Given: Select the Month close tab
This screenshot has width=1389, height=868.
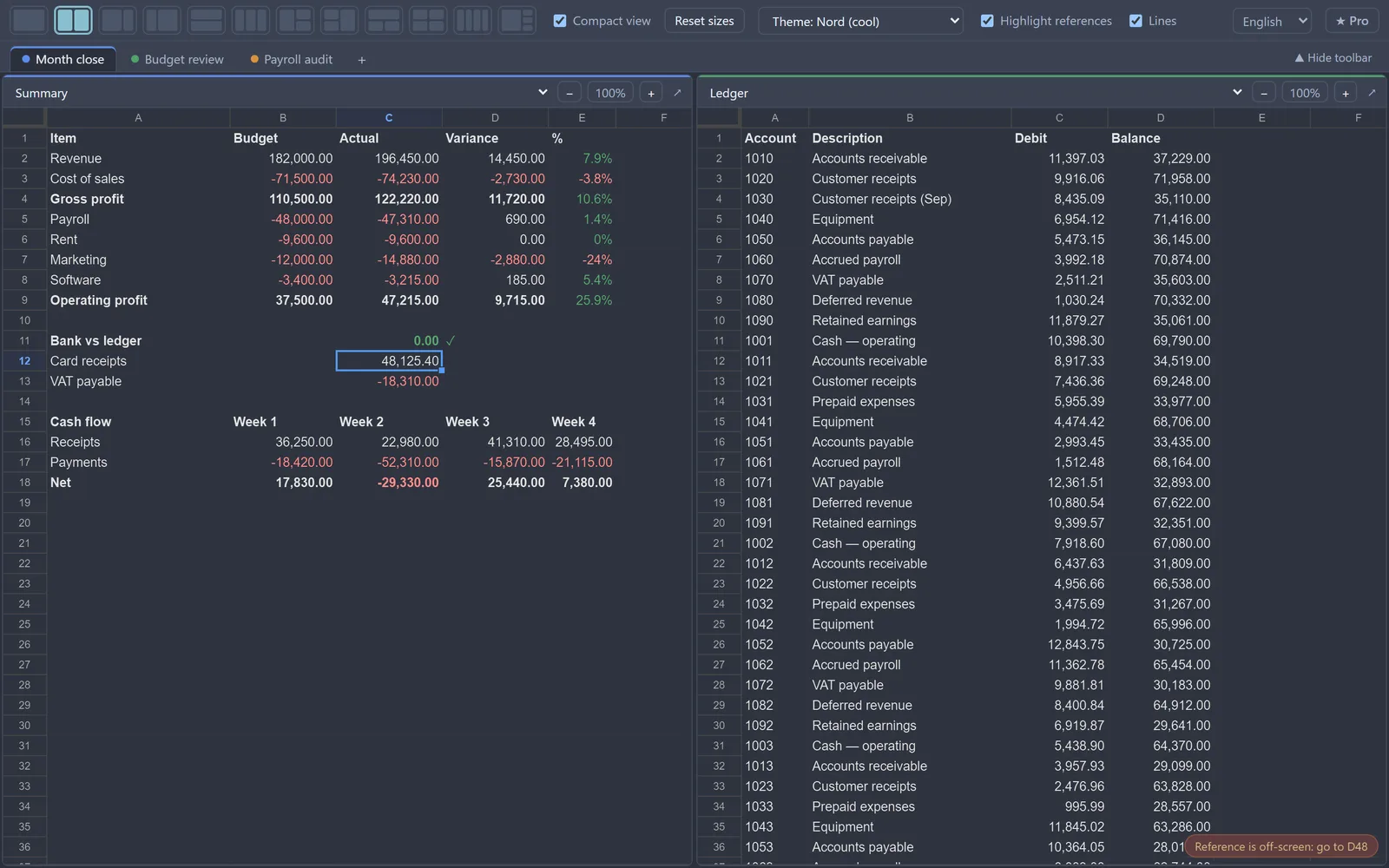Looking at the screenshot, I should point(63,59).
